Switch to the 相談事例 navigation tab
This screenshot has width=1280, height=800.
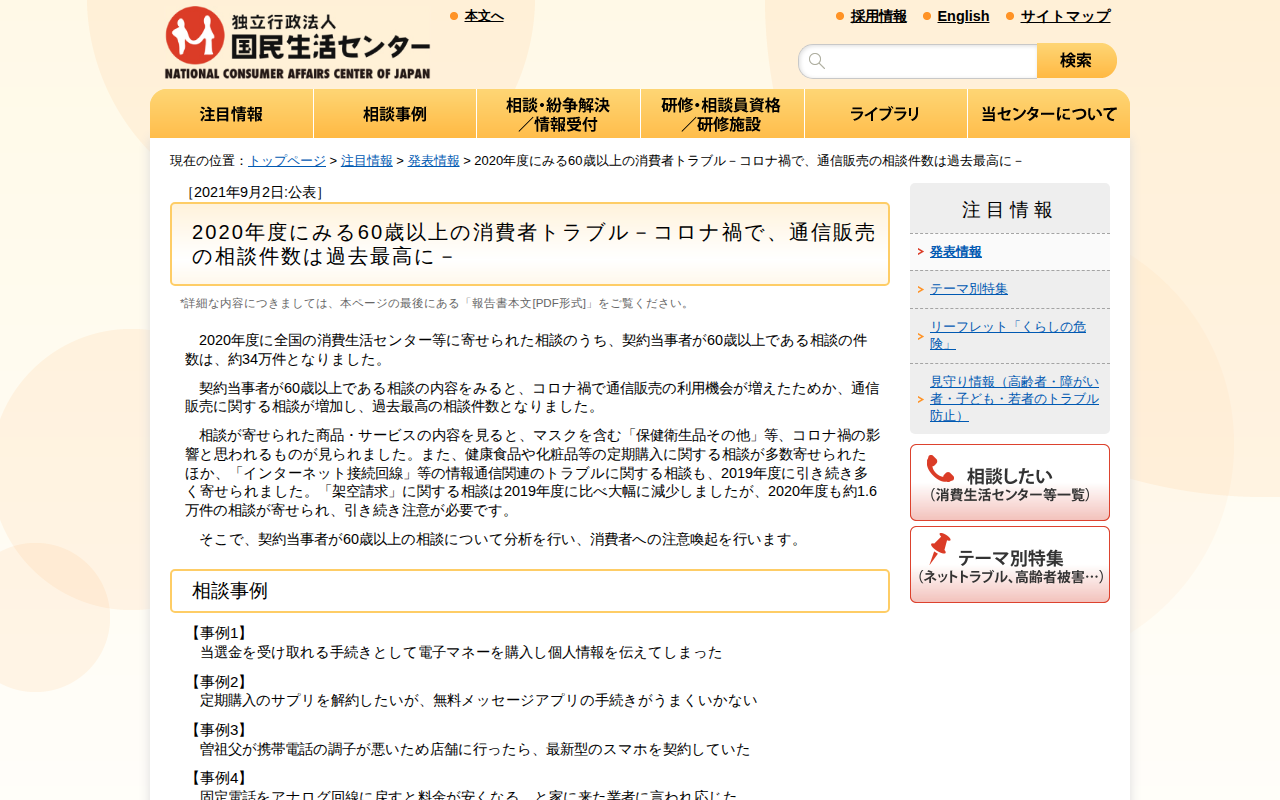[394, 113]
